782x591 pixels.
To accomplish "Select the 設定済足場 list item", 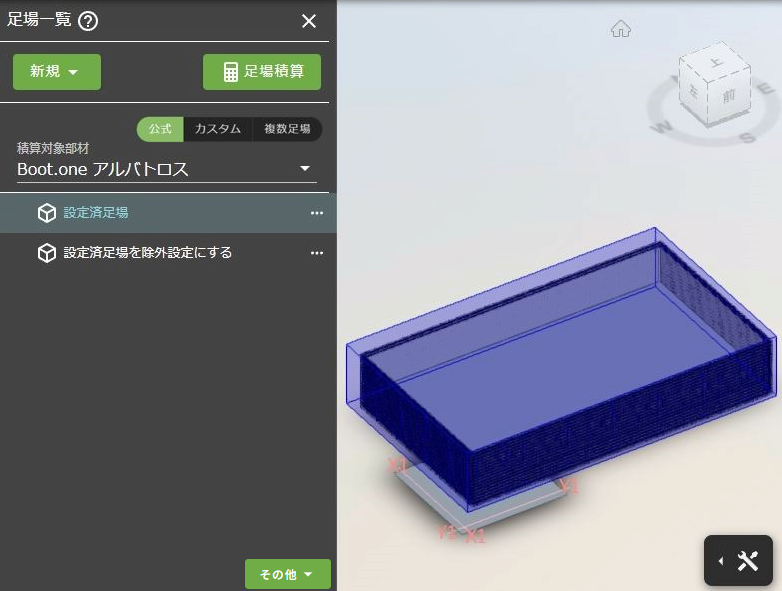I will 95,213.
